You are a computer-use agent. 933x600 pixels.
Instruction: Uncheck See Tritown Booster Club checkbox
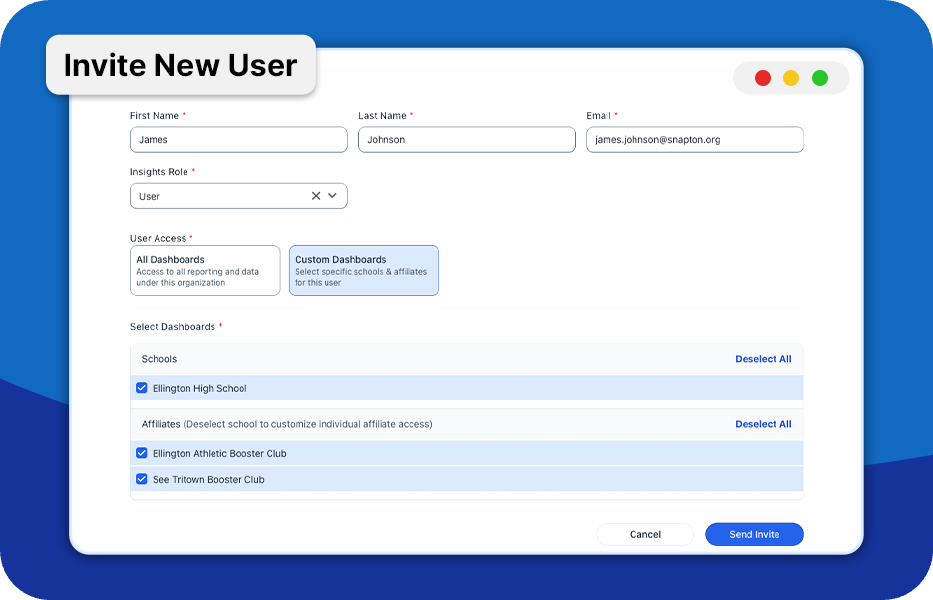[x=142, y=479]
